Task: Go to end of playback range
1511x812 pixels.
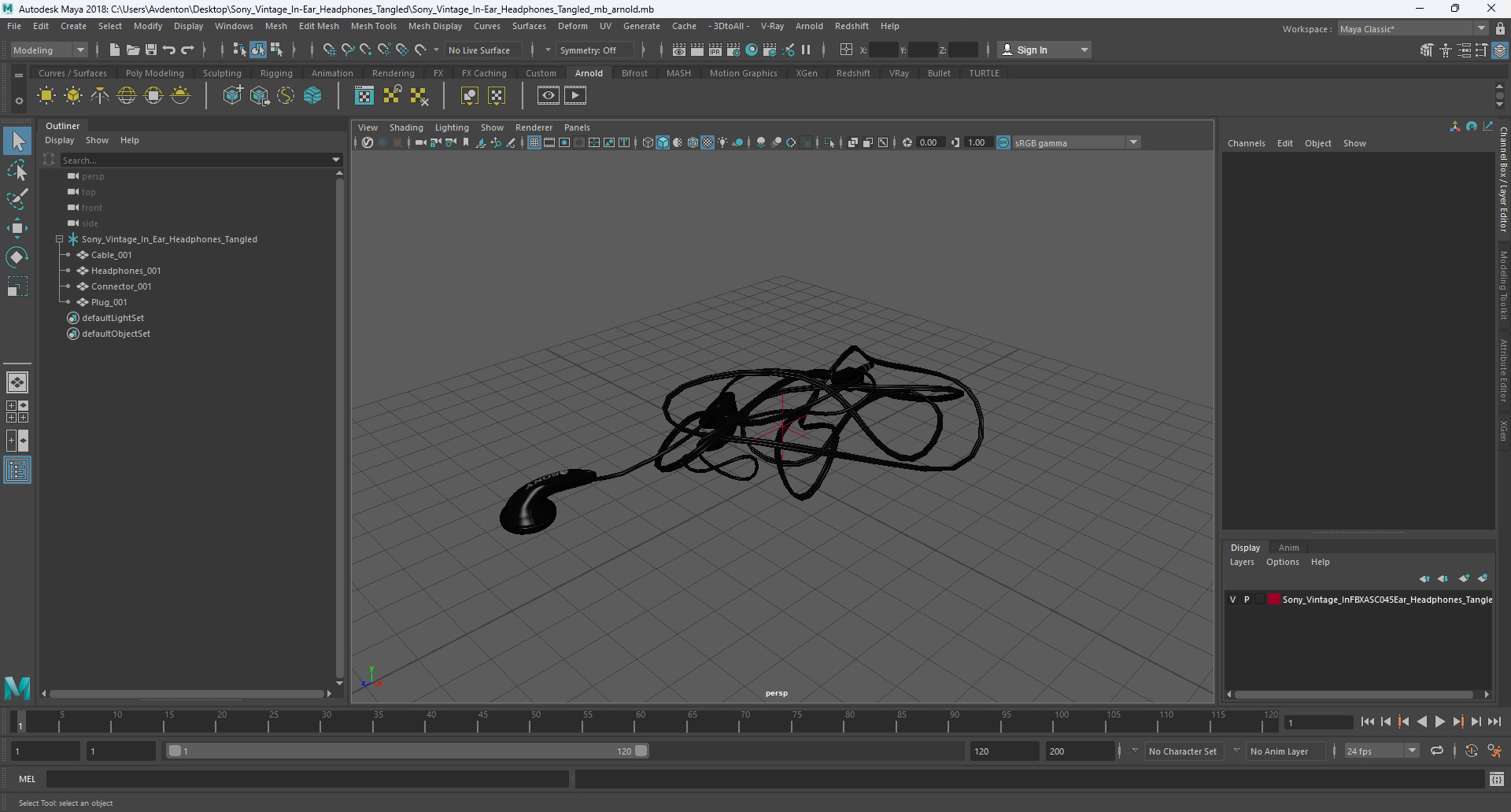Action: tap(1494, 722)
